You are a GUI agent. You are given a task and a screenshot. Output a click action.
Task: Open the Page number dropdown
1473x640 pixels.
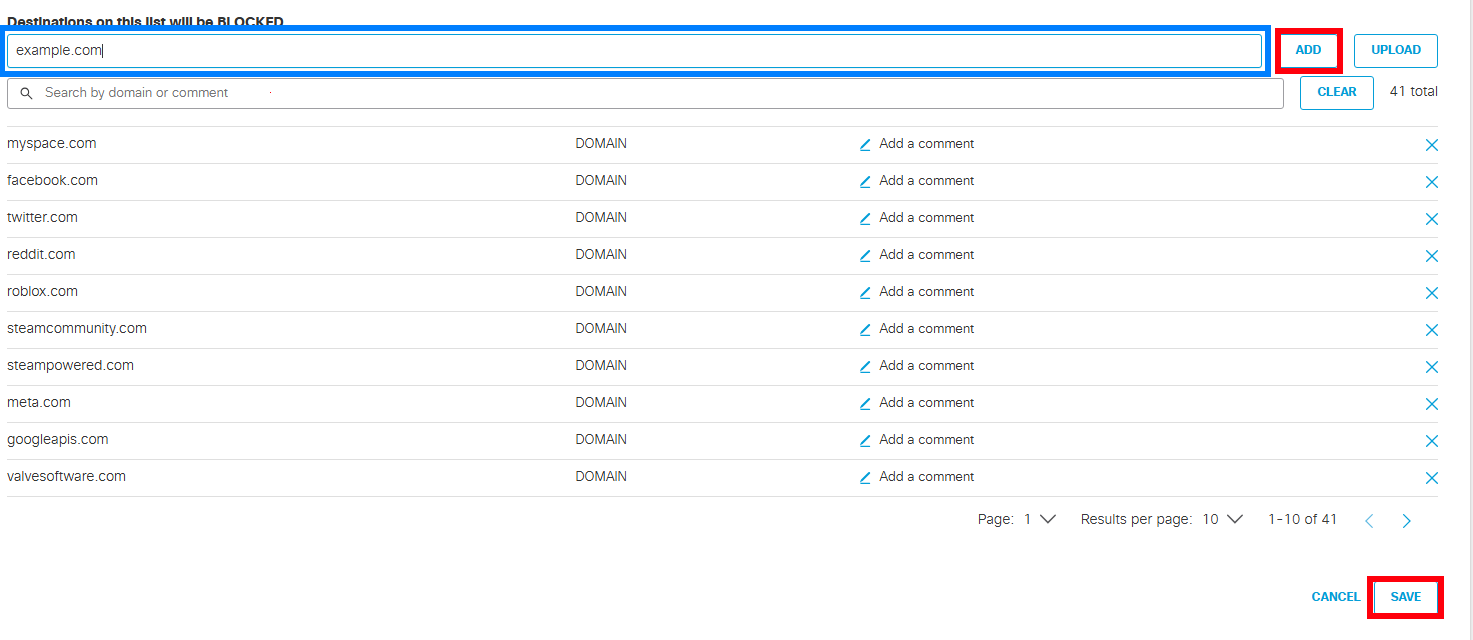click(x=1040, y=520)
